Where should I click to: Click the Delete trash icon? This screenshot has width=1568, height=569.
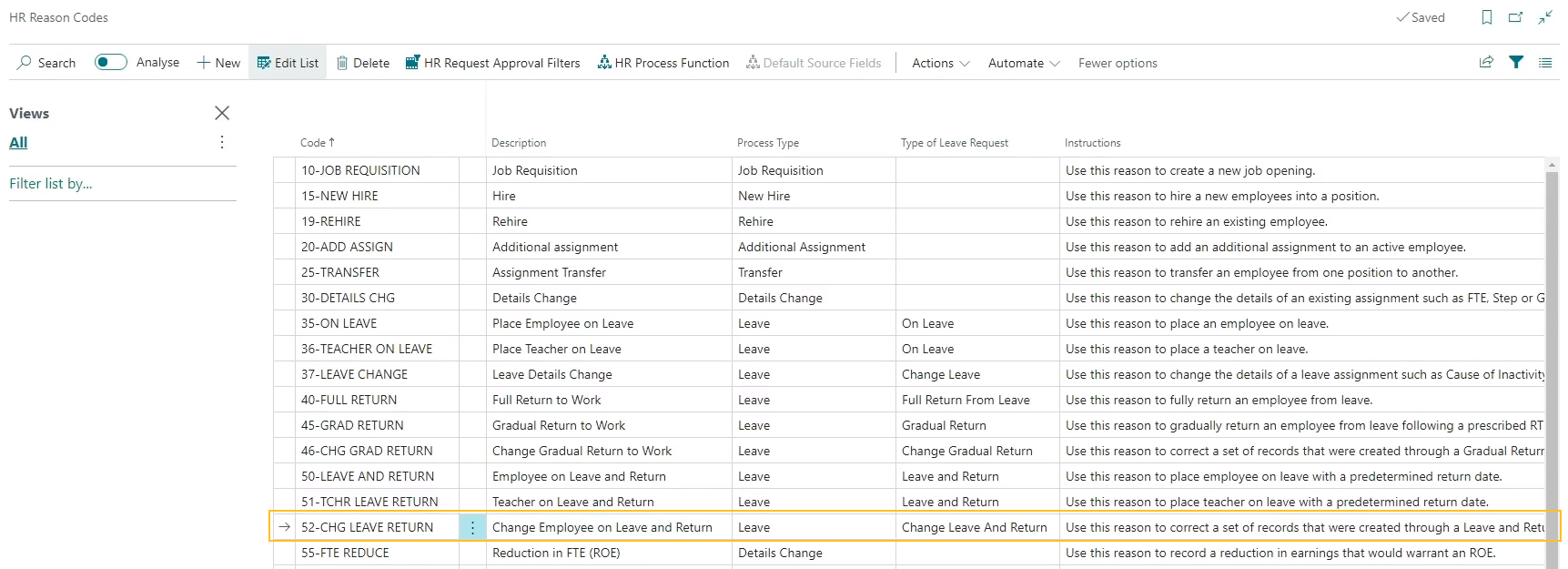pos(342,63)
